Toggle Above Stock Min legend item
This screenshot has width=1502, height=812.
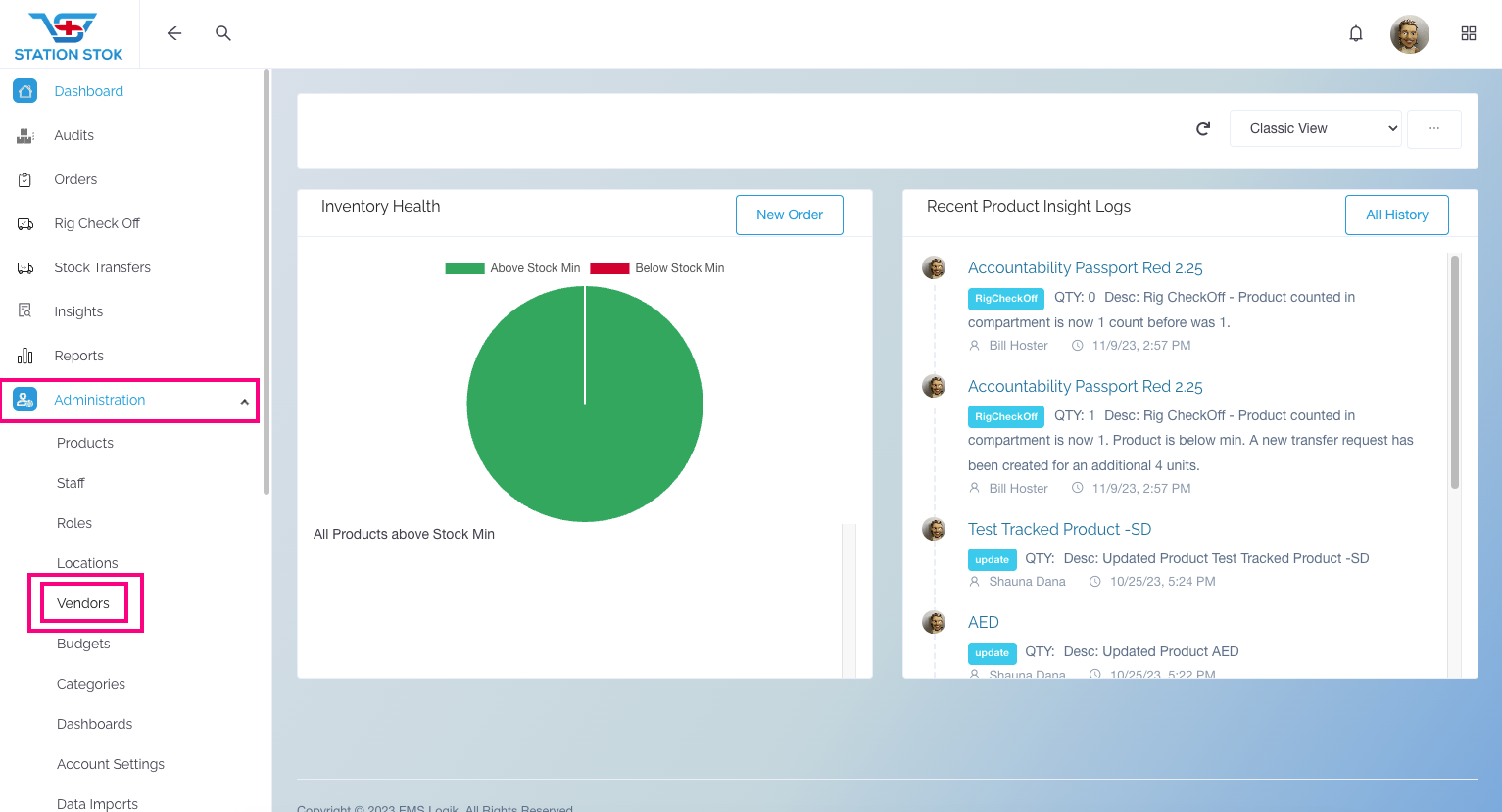[512, 268]
